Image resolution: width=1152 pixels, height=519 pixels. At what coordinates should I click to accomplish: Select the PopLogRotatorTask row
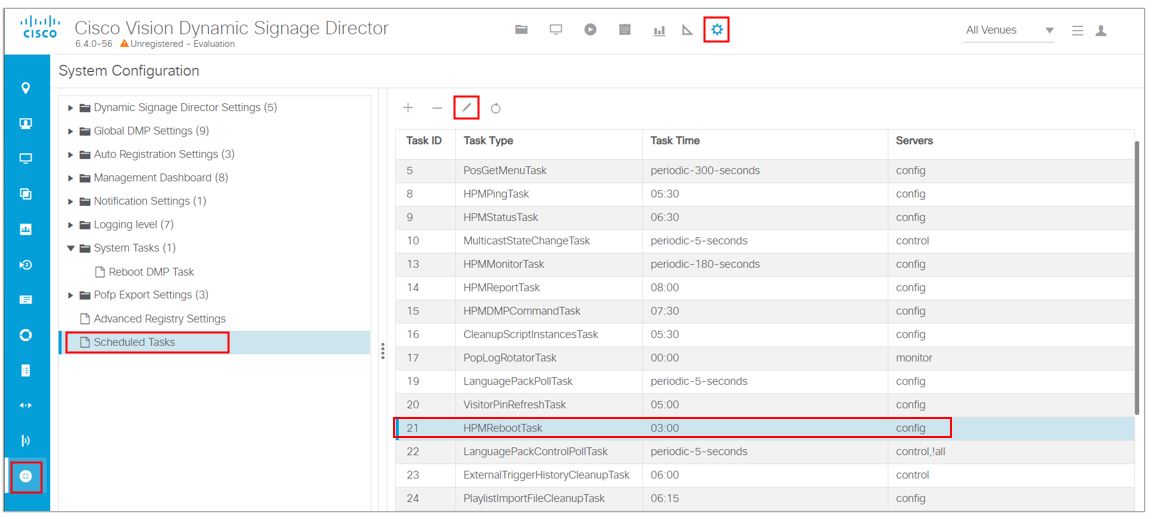(x=764, y=358)
